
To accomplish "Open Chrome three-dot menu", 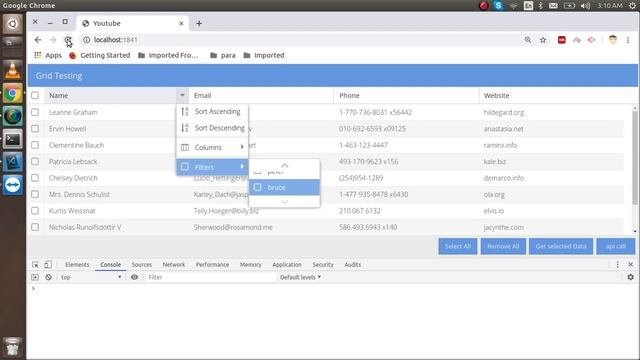I will [x=628, y=40].
